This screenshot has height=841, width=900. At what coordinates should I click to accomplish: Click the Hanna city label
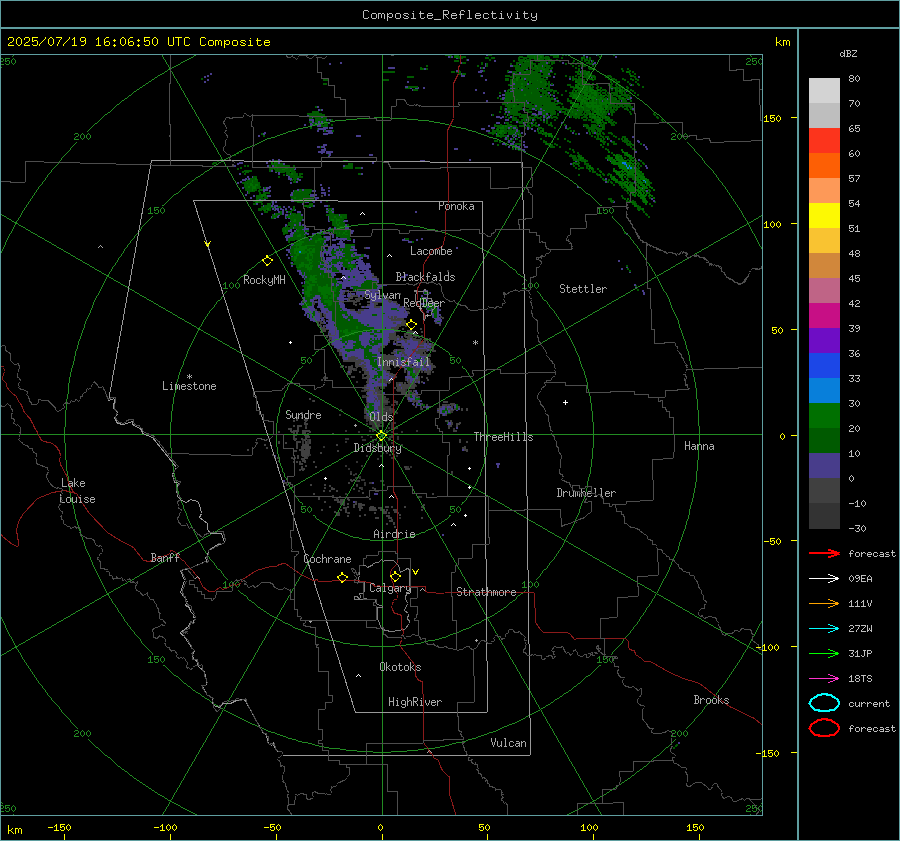coord(699,447)
